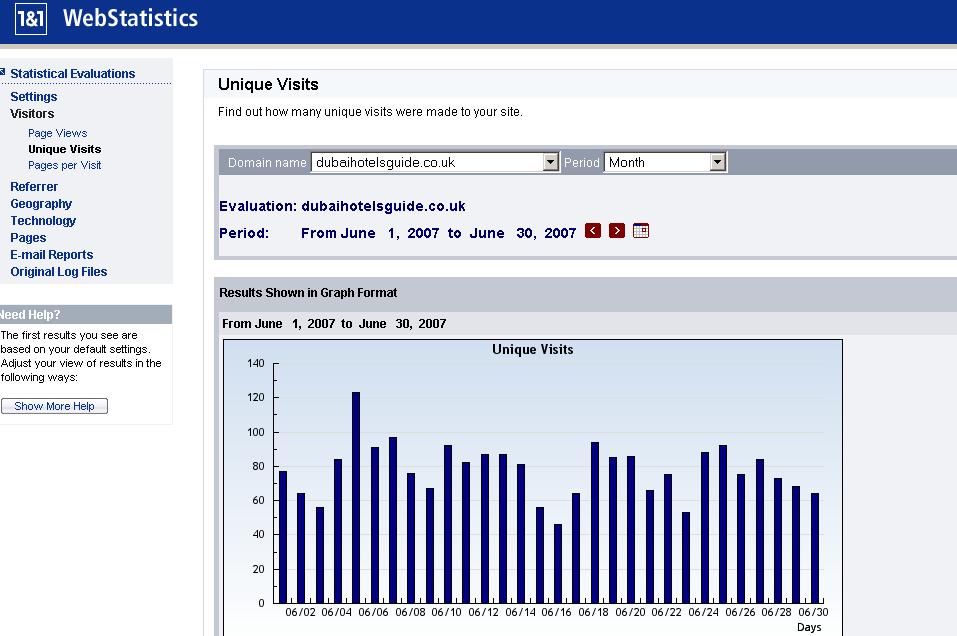The width and height of the screenshot is (957, 636).
Task: Click the '140' value on the chart's vertical axis
Action: (256, 363)
